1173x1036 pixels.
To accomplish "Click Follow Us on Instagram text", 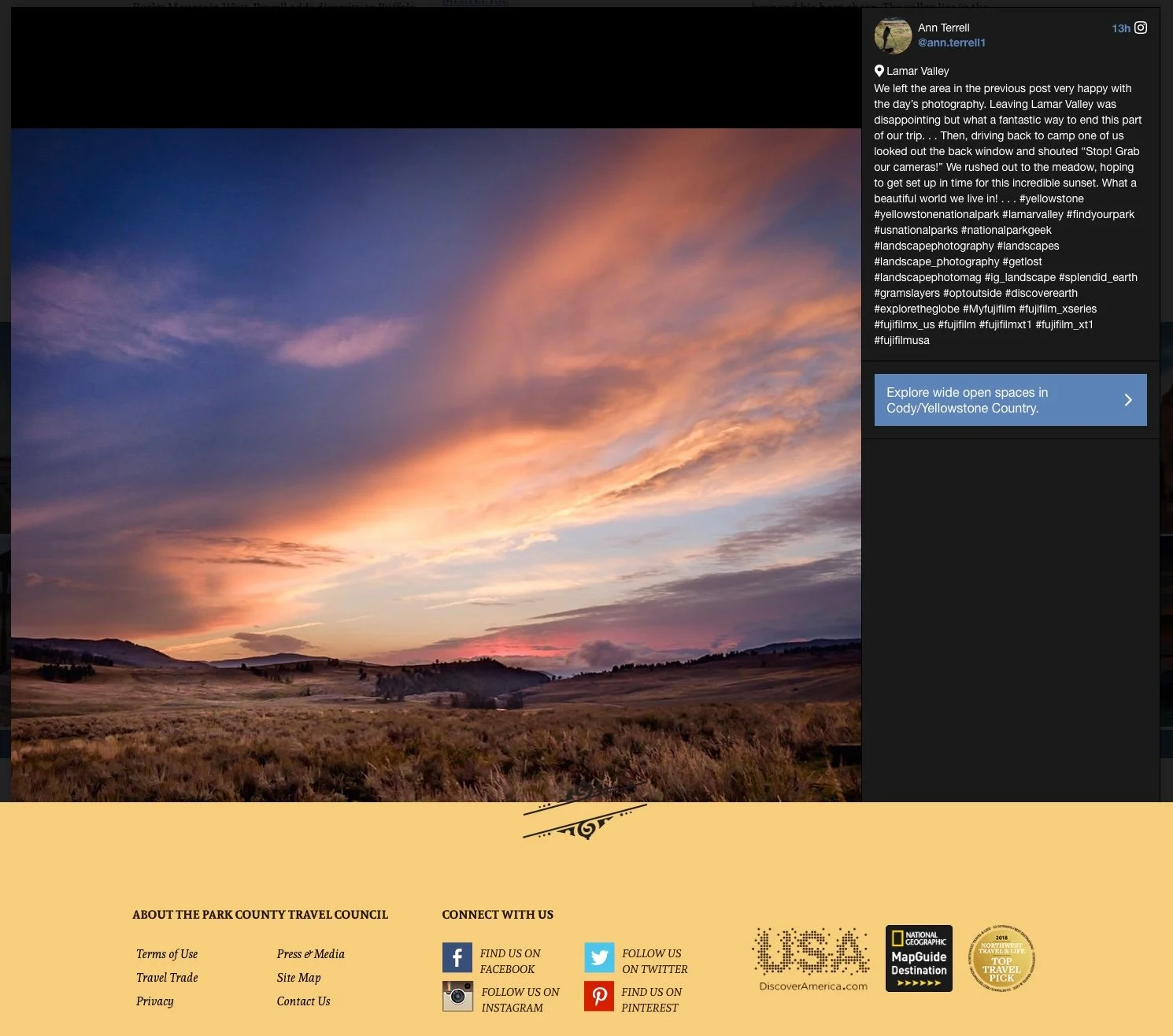I will (x=520, y=1000).
